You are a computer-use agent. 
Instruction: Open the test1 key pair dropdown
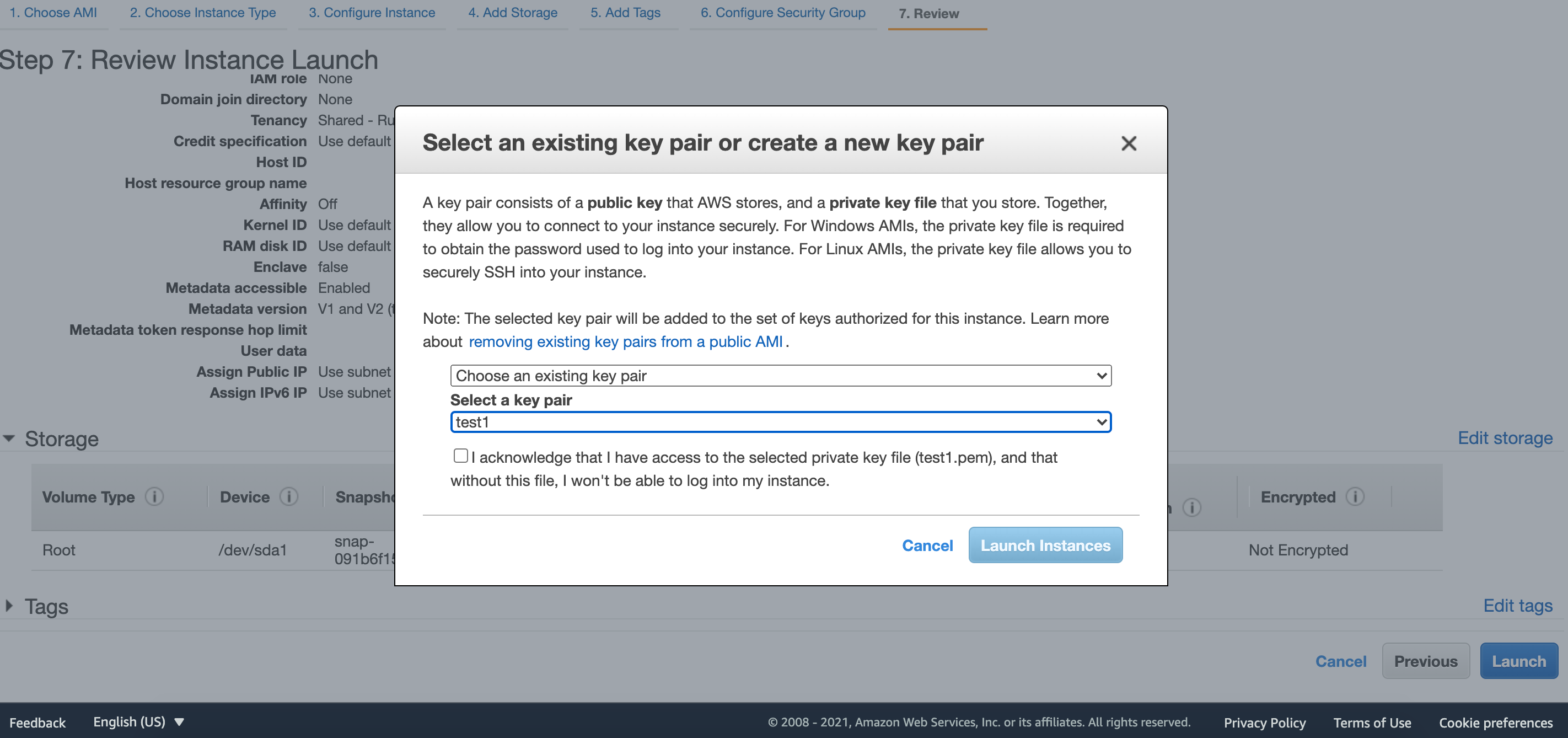pos(781,422)
